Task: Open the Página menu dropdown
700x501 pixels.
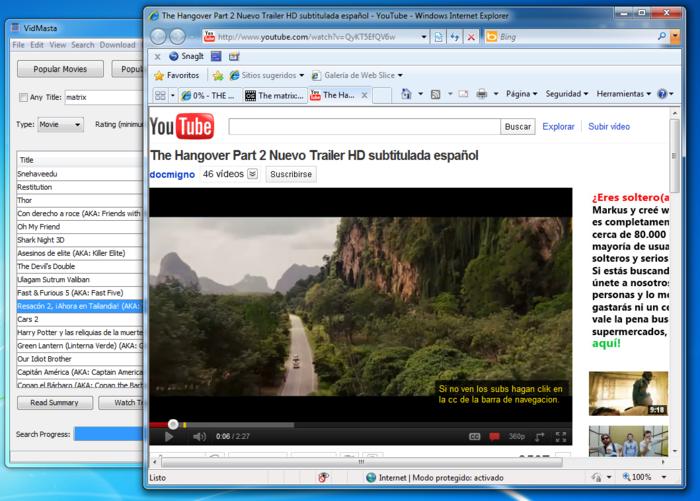Action: 521,94
